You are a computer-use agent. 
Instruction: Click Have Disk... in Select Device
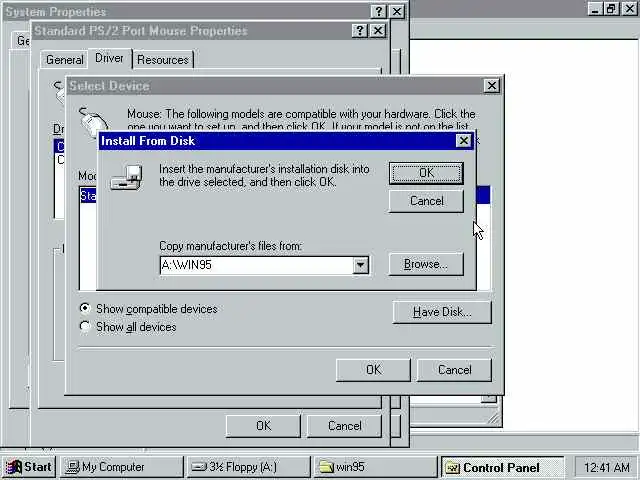[x=442, y=312]
